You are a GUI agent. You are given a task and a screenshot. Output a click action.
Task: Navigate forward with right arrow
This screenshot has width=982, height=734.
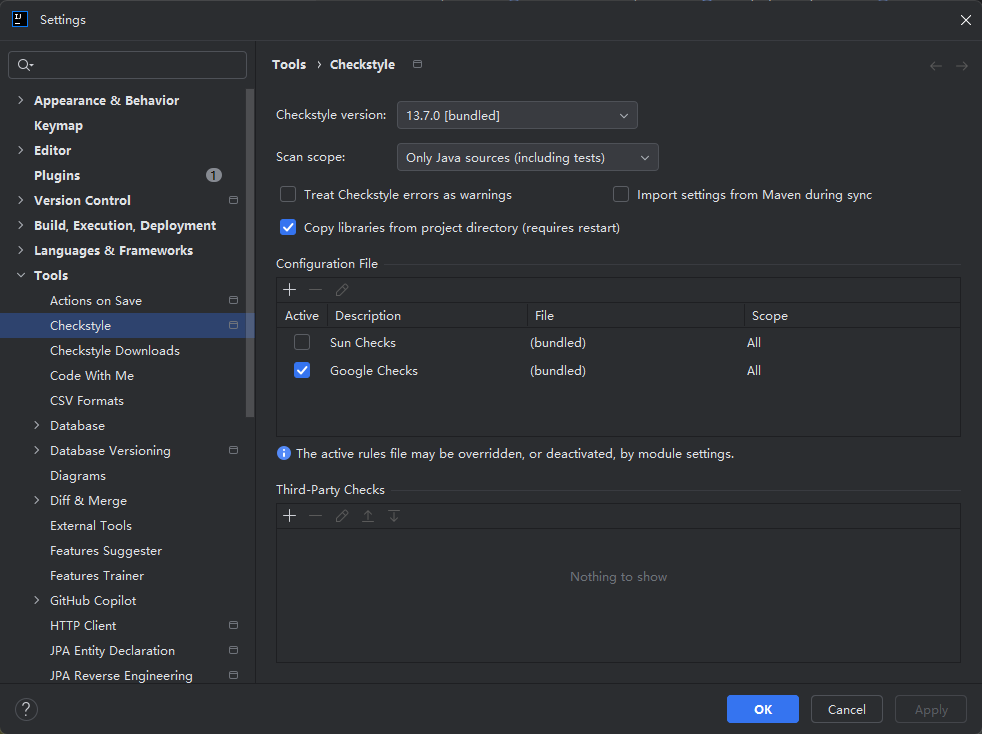coord(962,66)
